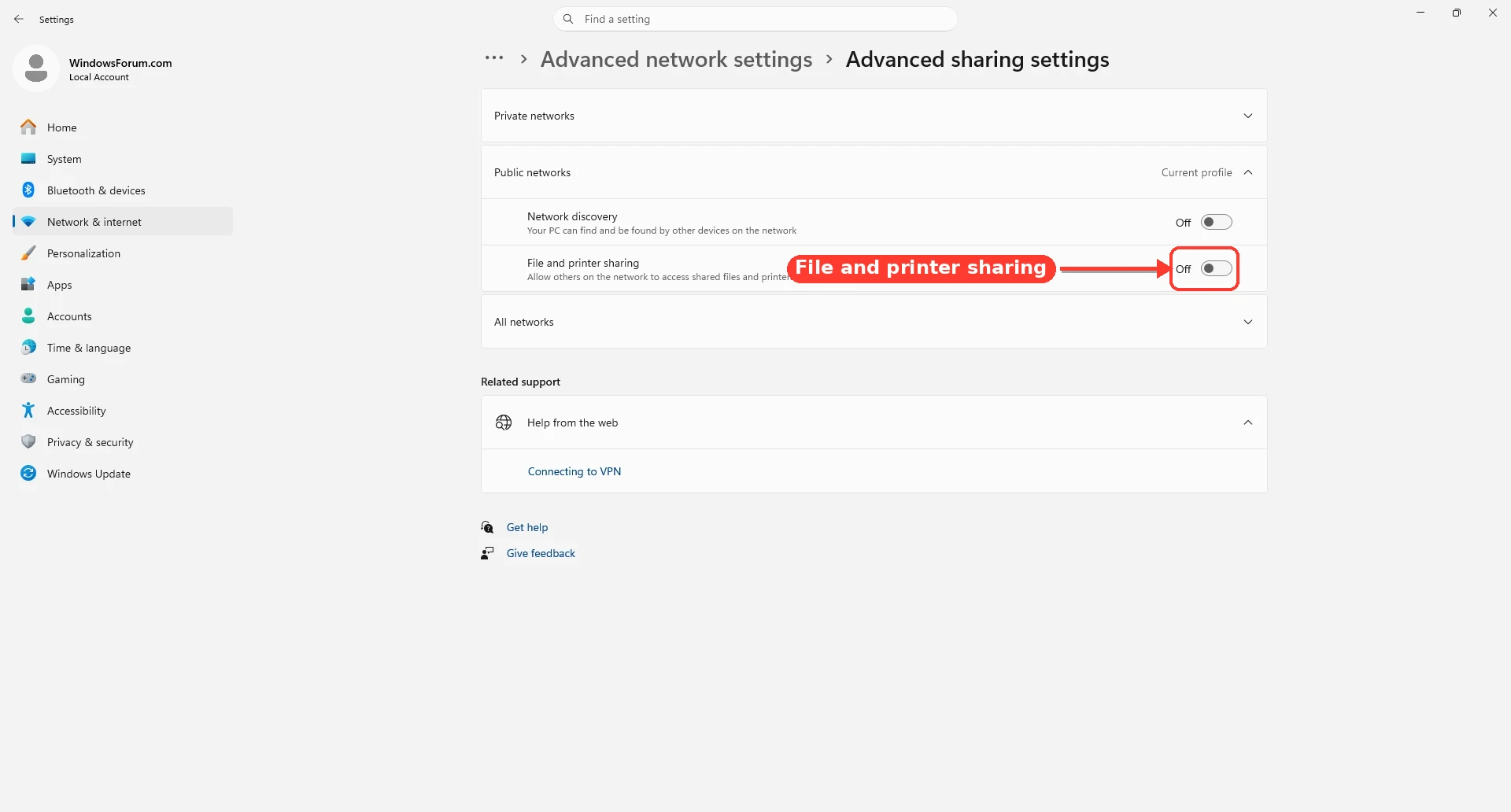Open the Connecting to VPN link
Viewport: 1511px width, 812px height.
click(x=574, y=471)
